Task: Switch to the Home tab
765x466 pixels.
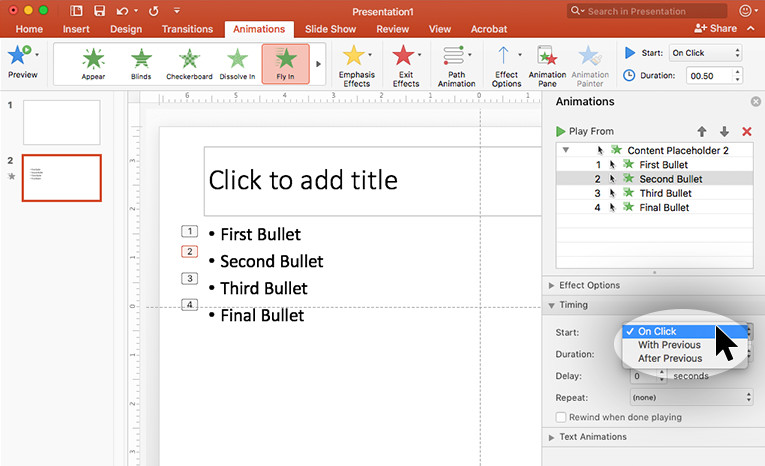Action: [29, 29]
